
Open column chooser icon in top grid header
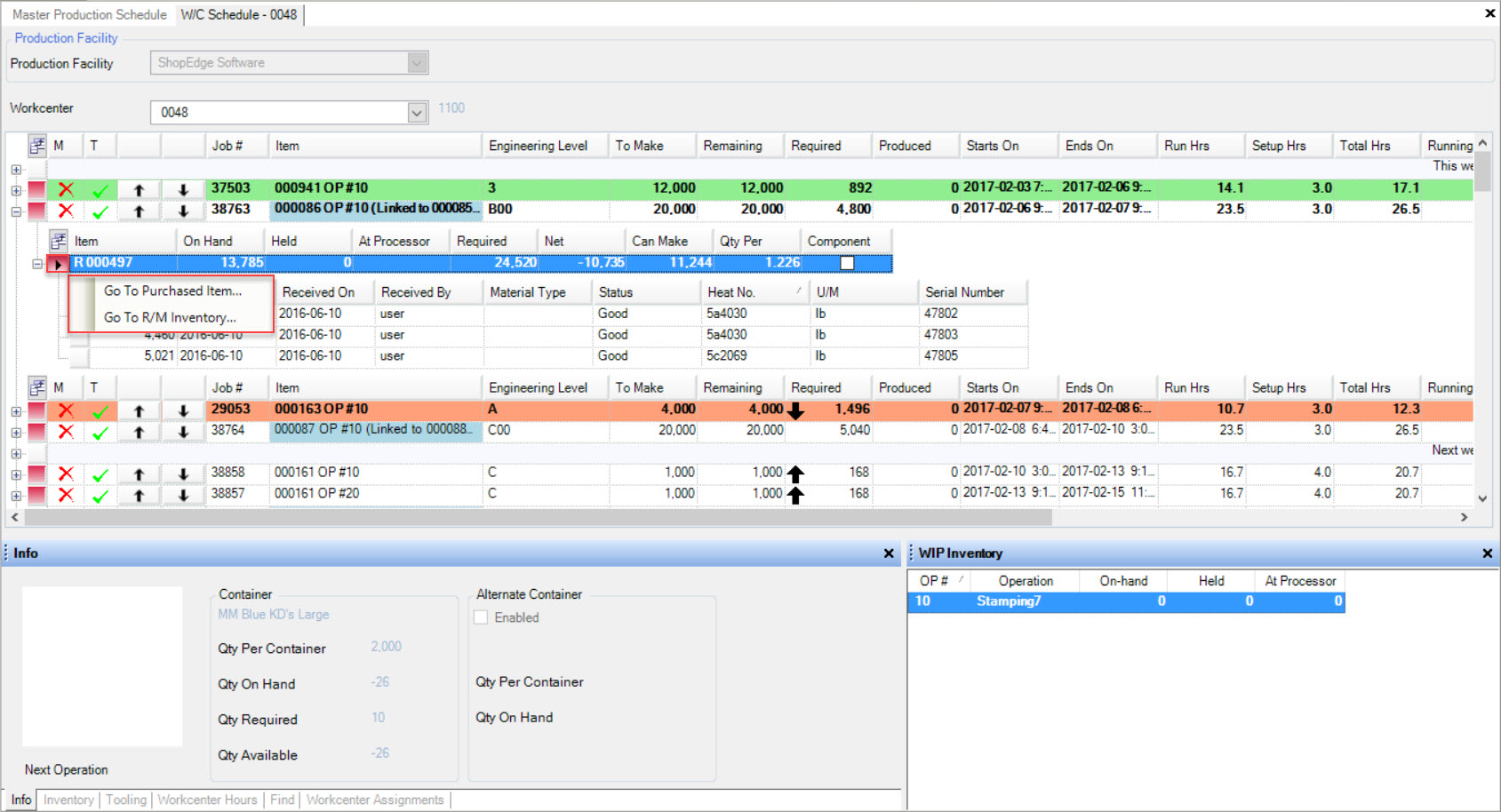coord(37,146)
